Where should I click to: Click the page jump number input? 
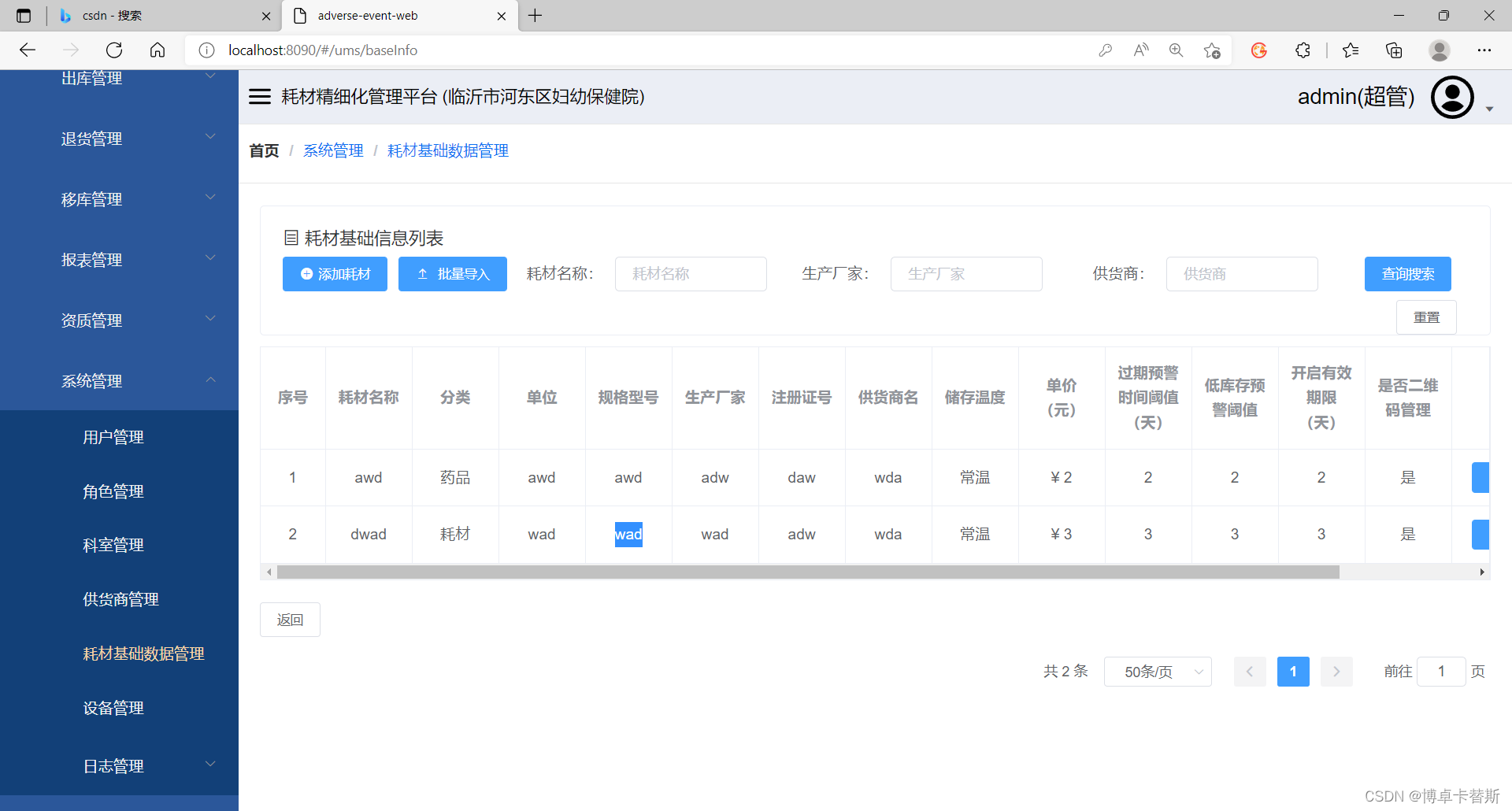coord(1441,672)
